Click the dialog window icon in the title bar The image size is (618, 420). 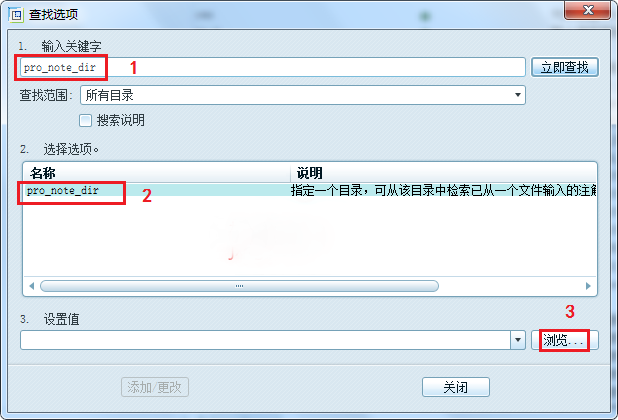click(16, 15)
